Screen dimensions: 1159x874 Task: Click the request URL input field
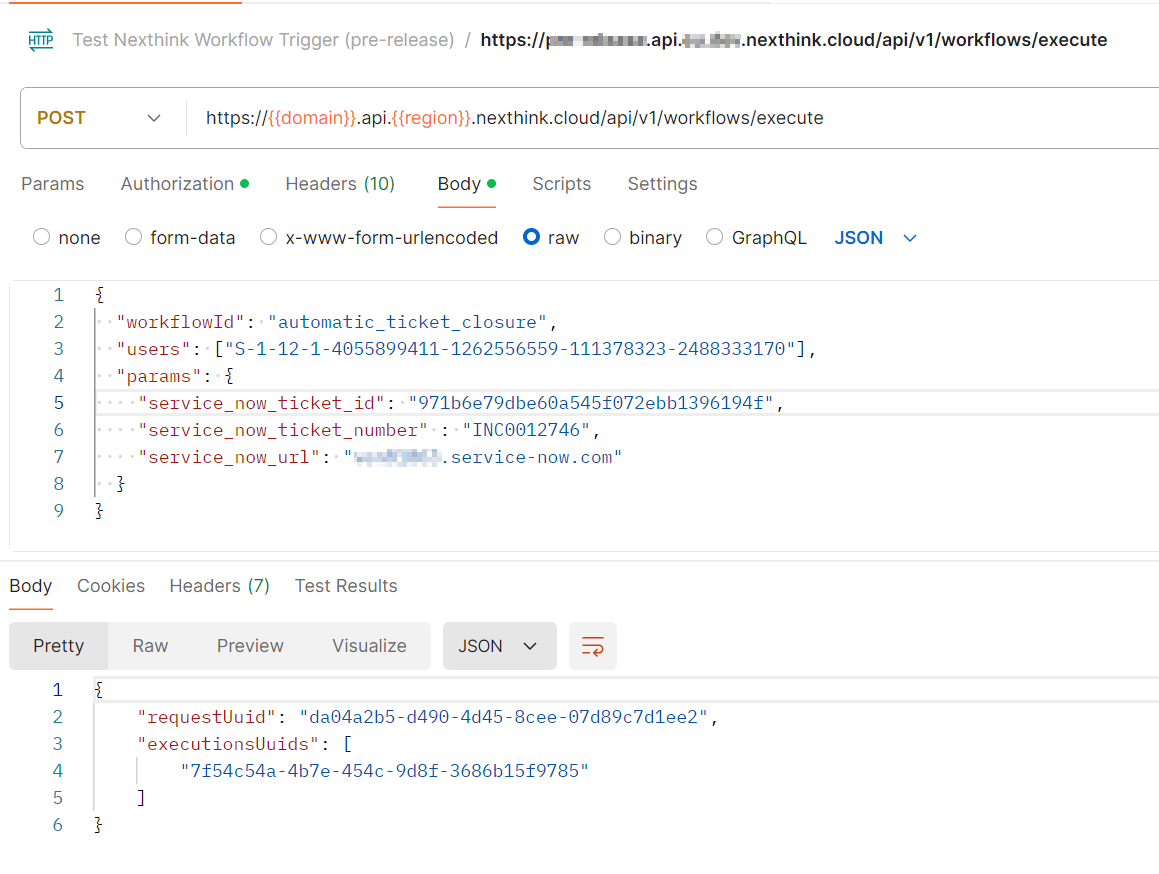671,118
